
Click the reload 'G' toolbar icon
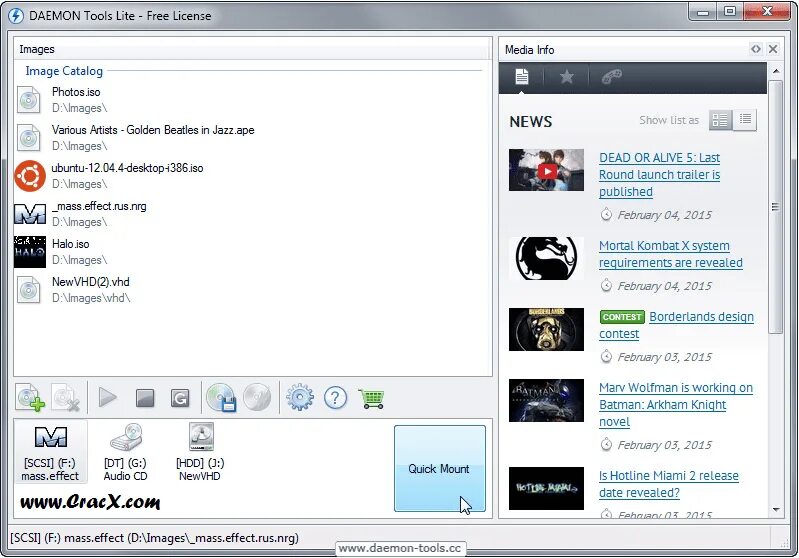180,398
